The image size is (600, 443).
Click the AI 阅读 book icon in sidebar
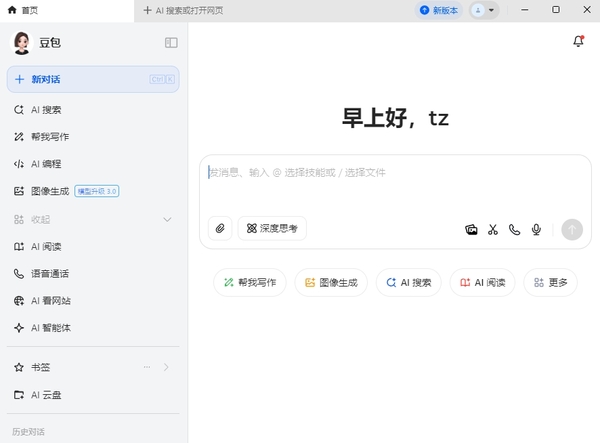point(19,247)
